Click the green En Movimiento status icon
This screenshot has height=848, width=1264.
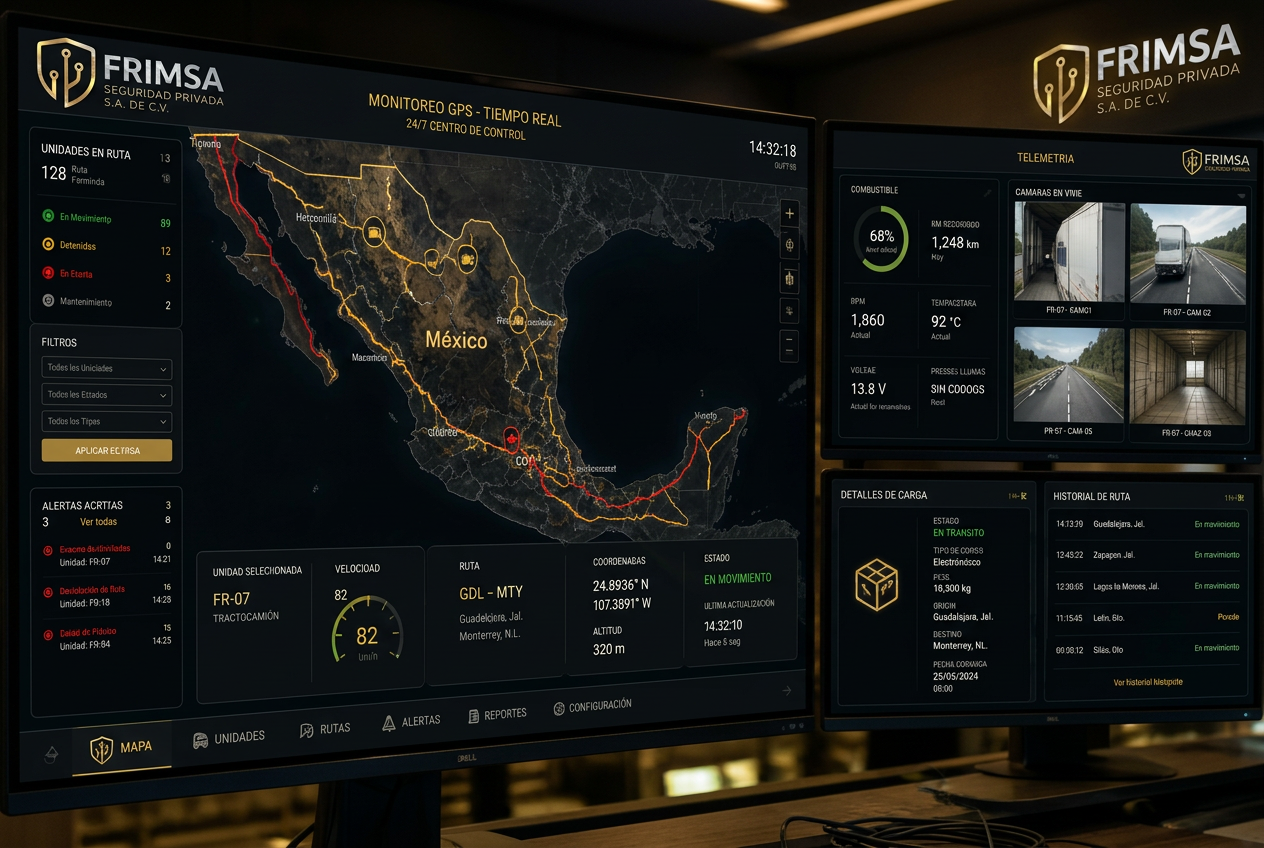[x=48, y=216]
